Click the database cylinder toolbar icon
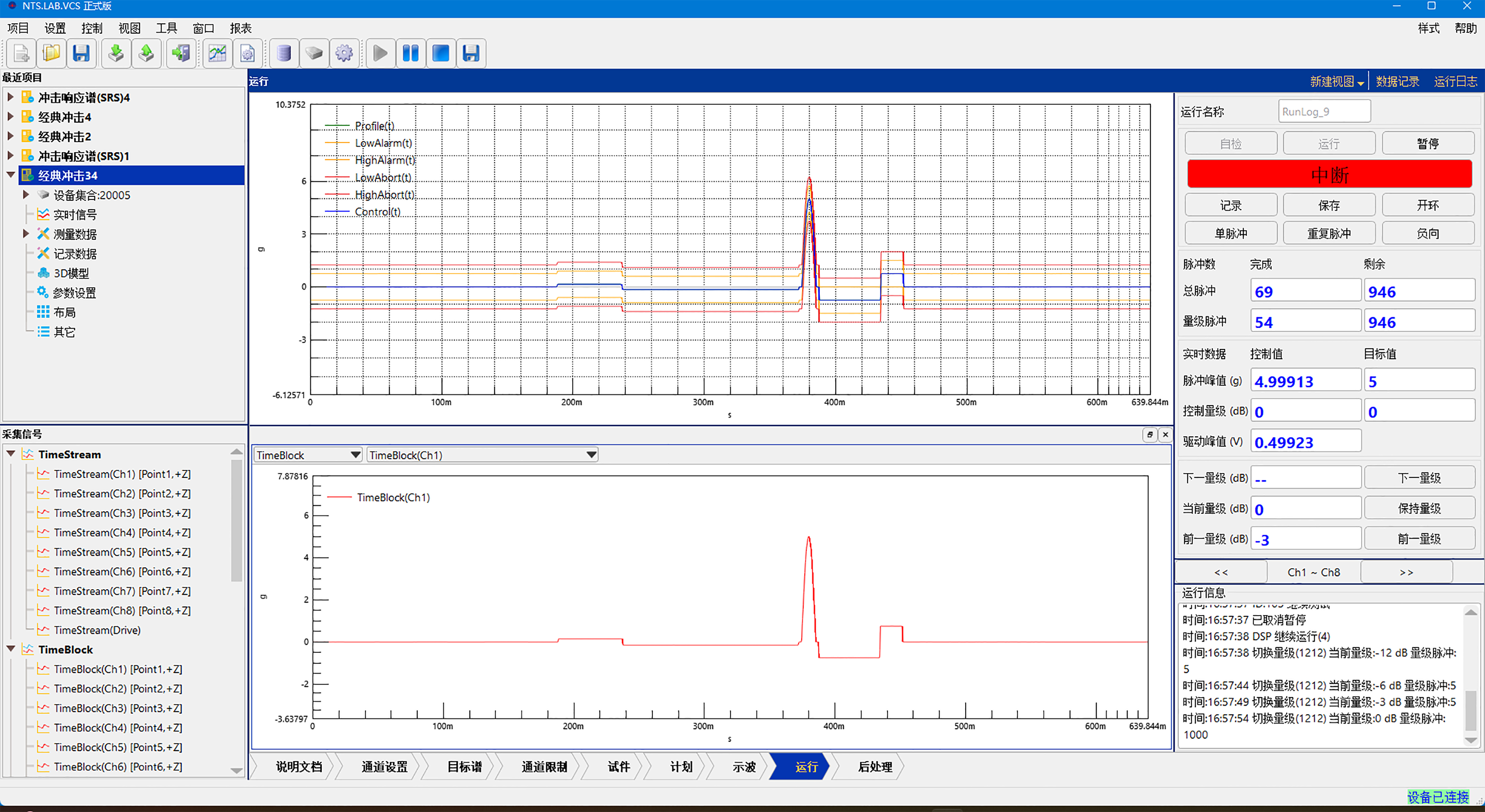Viewport: 1485px width, 812px height. pyautogui.click(x=283, y=54)
